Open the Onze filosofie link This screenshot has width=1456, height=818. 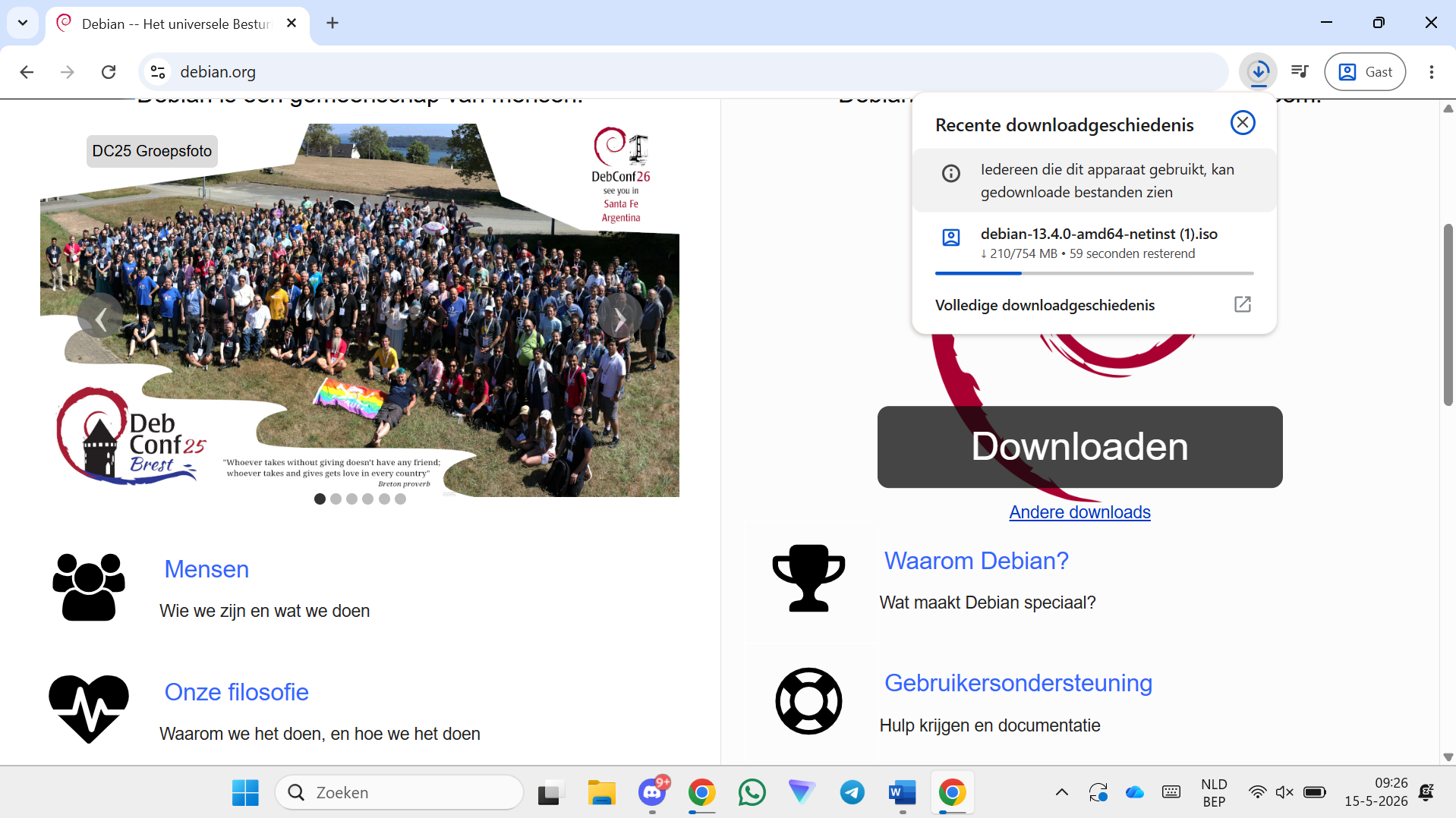tap(236, 692)
